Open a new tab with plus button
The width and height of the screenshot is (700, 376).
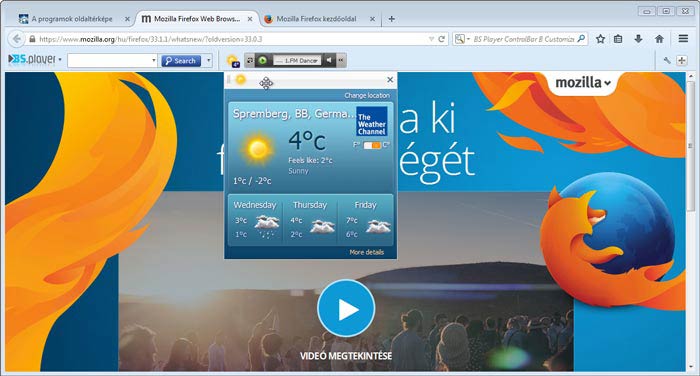click(x=392, y=19)
